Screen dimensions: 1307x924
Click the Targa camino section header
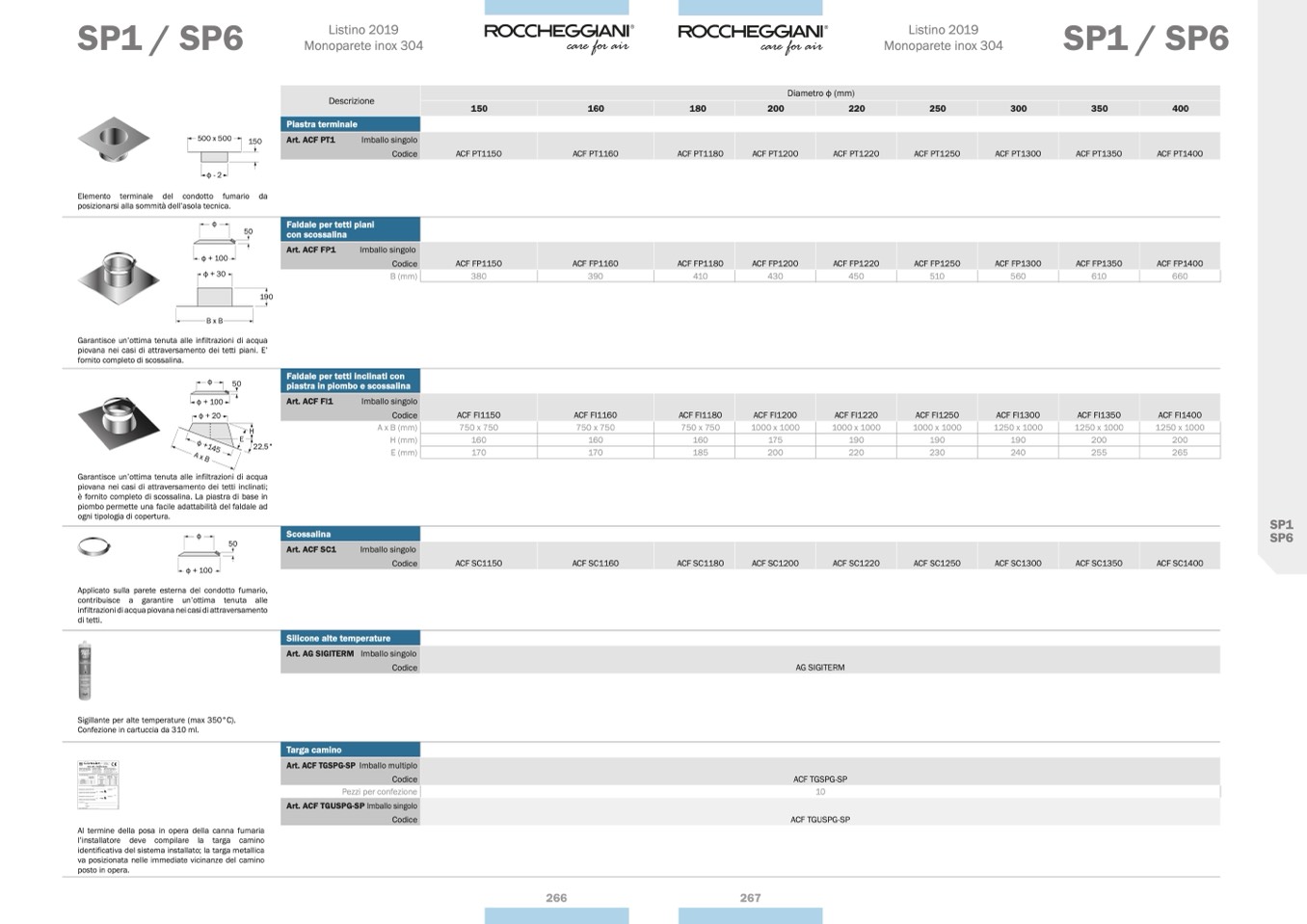(x=351, y=750)
